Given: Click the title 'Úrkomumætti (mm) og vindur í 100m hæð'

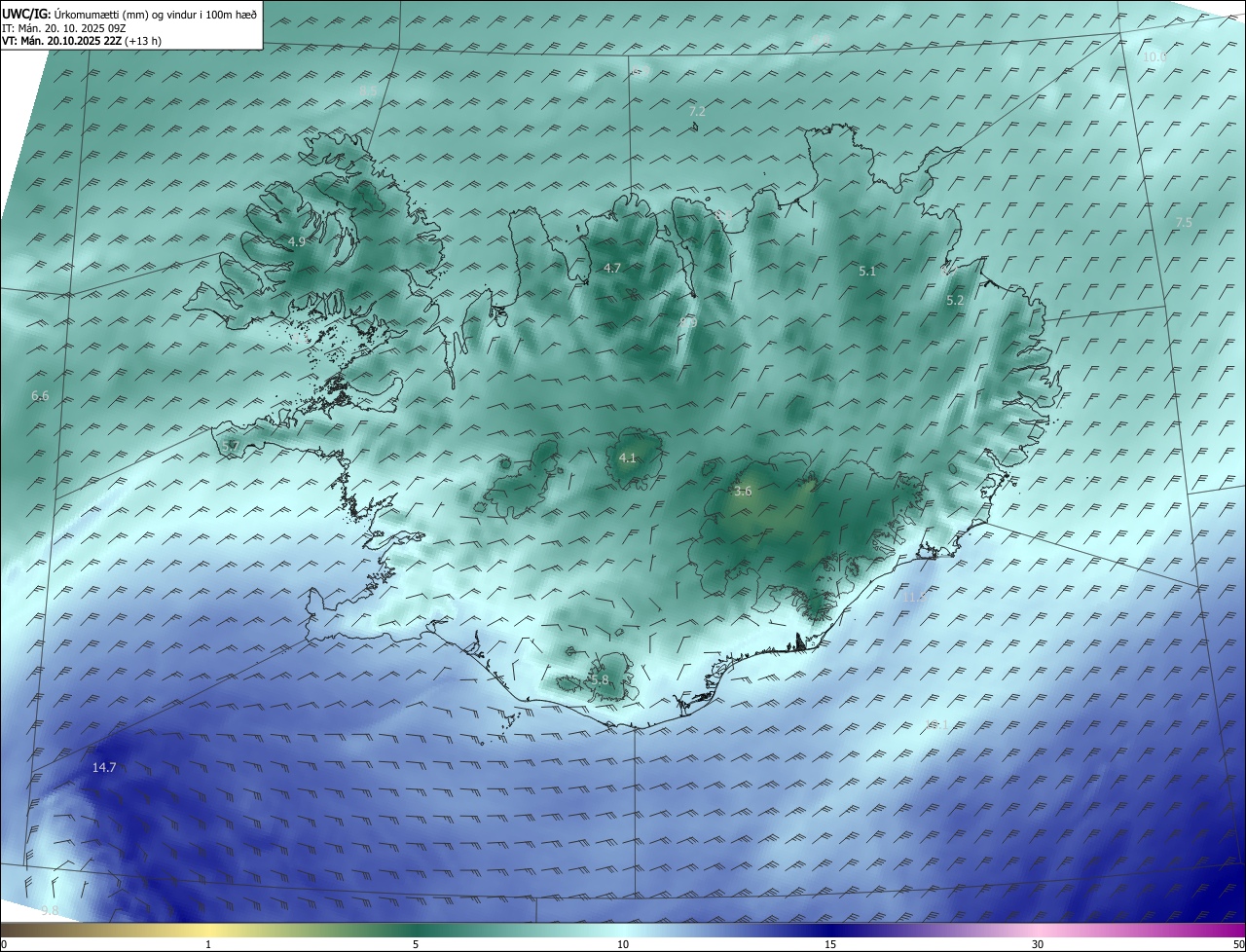Looking at the screenshot, I should [x=155, y=15].
